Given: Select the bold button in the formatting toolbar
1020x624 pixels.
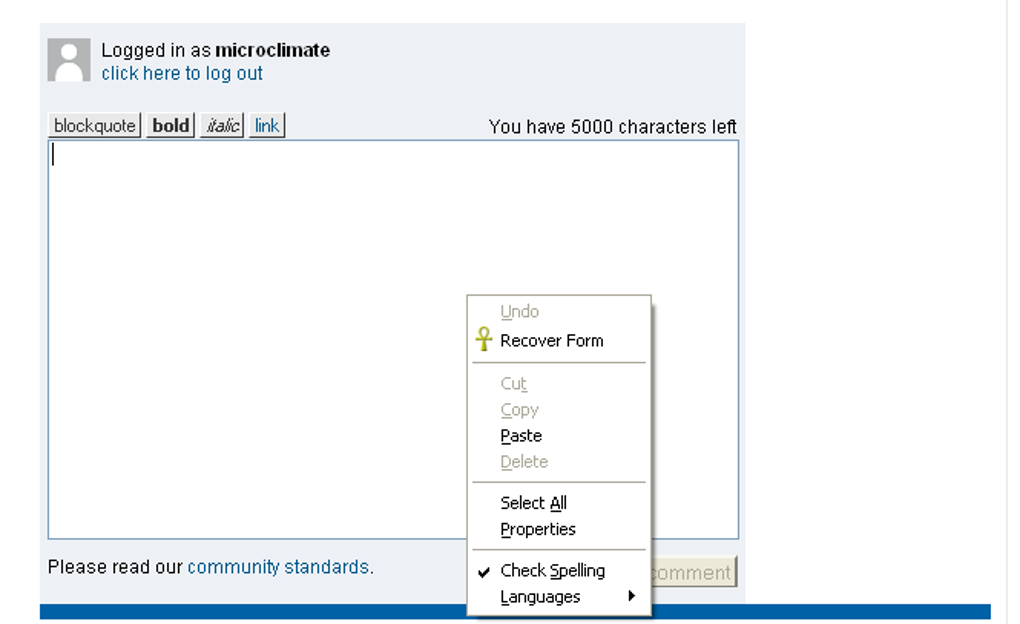Looking at the screenshot, I should 169,125.
